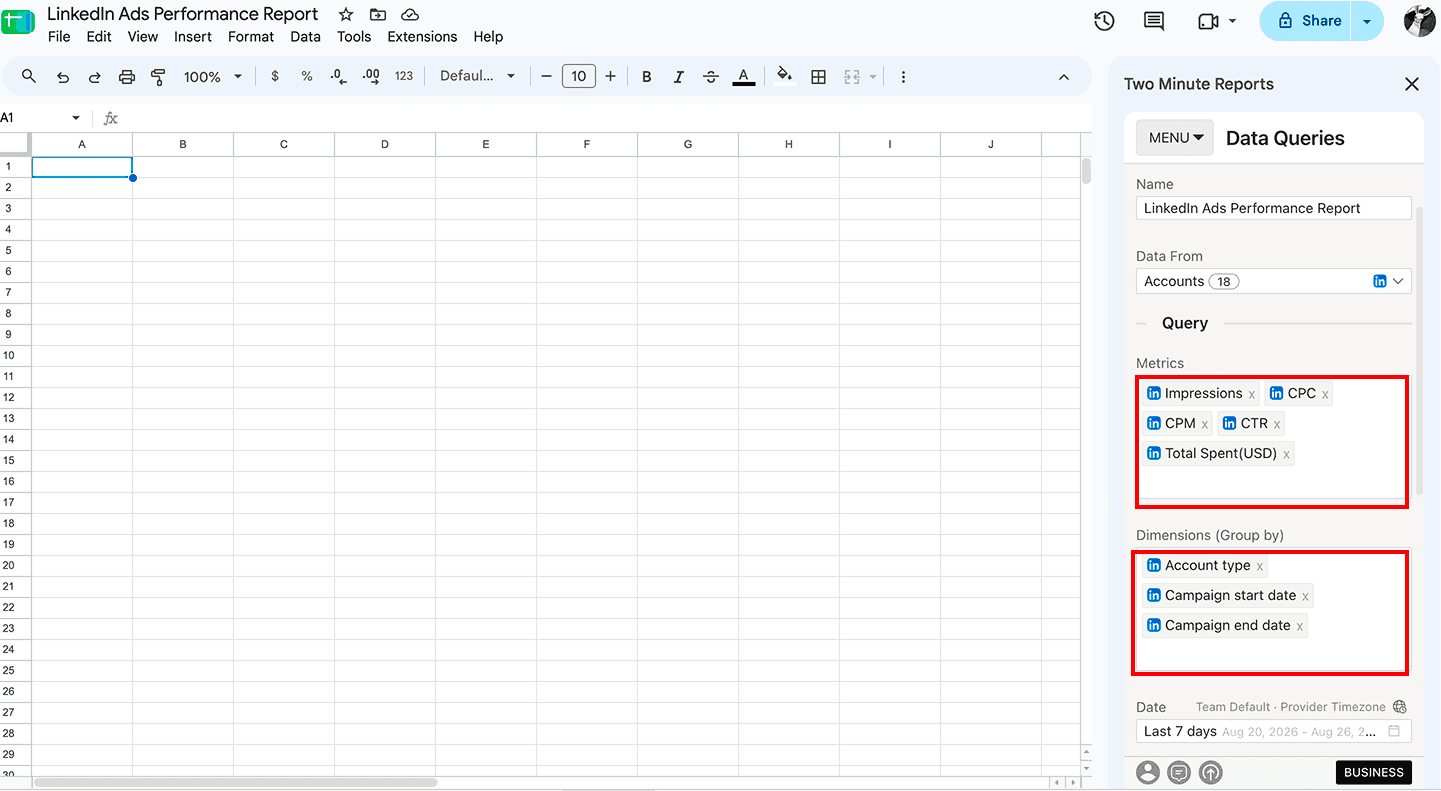The image size is (1441, 791).
Task: Format as percent
Action: tap(307, 77)
